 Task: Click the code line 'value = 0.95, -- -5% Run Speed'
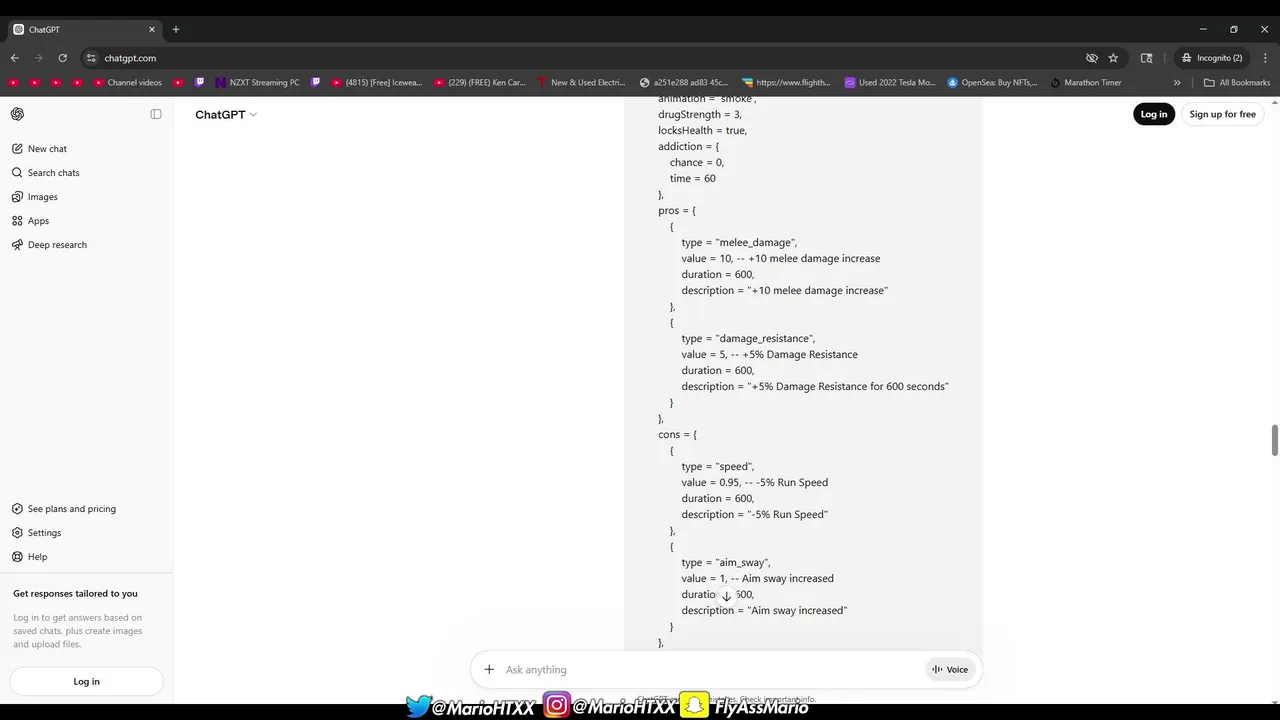click(755, 483)
